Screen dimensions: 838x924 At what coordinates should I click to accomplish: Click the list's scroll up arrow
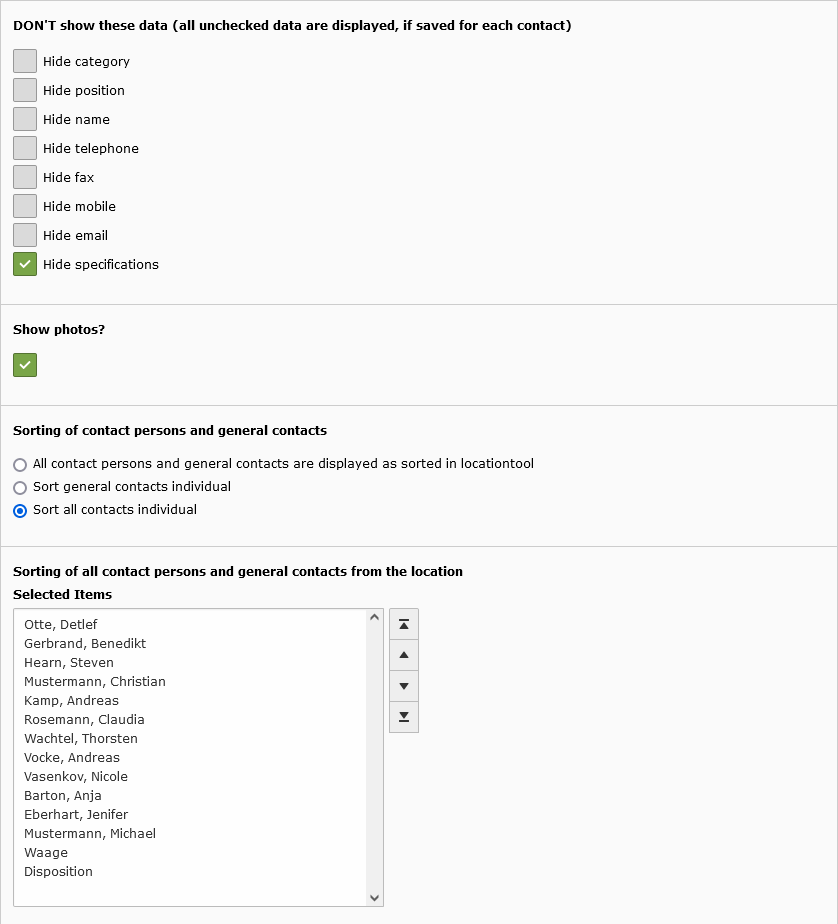[x=374, y=618]
